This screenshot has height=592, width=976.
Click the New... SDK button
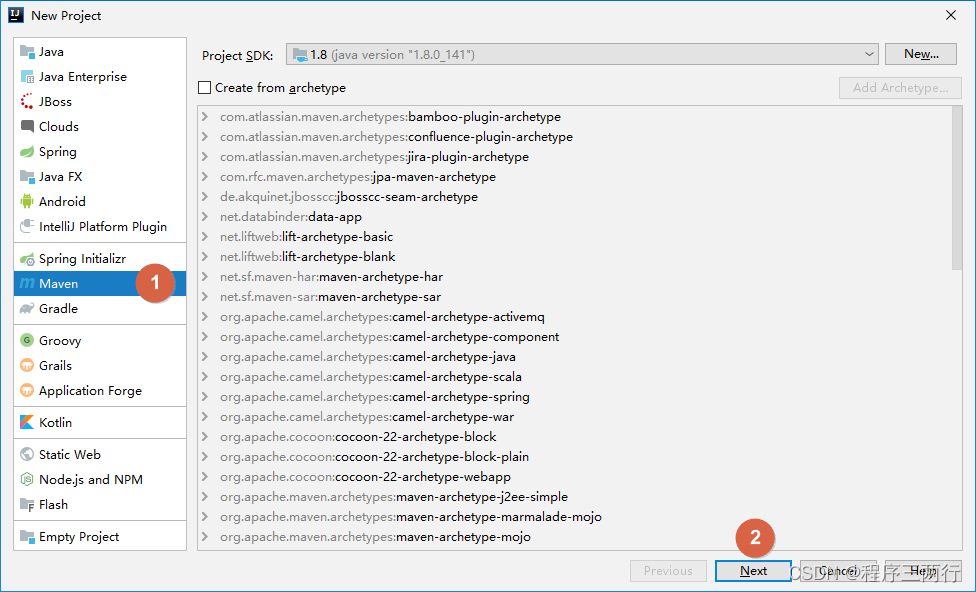tap(921, 54)
